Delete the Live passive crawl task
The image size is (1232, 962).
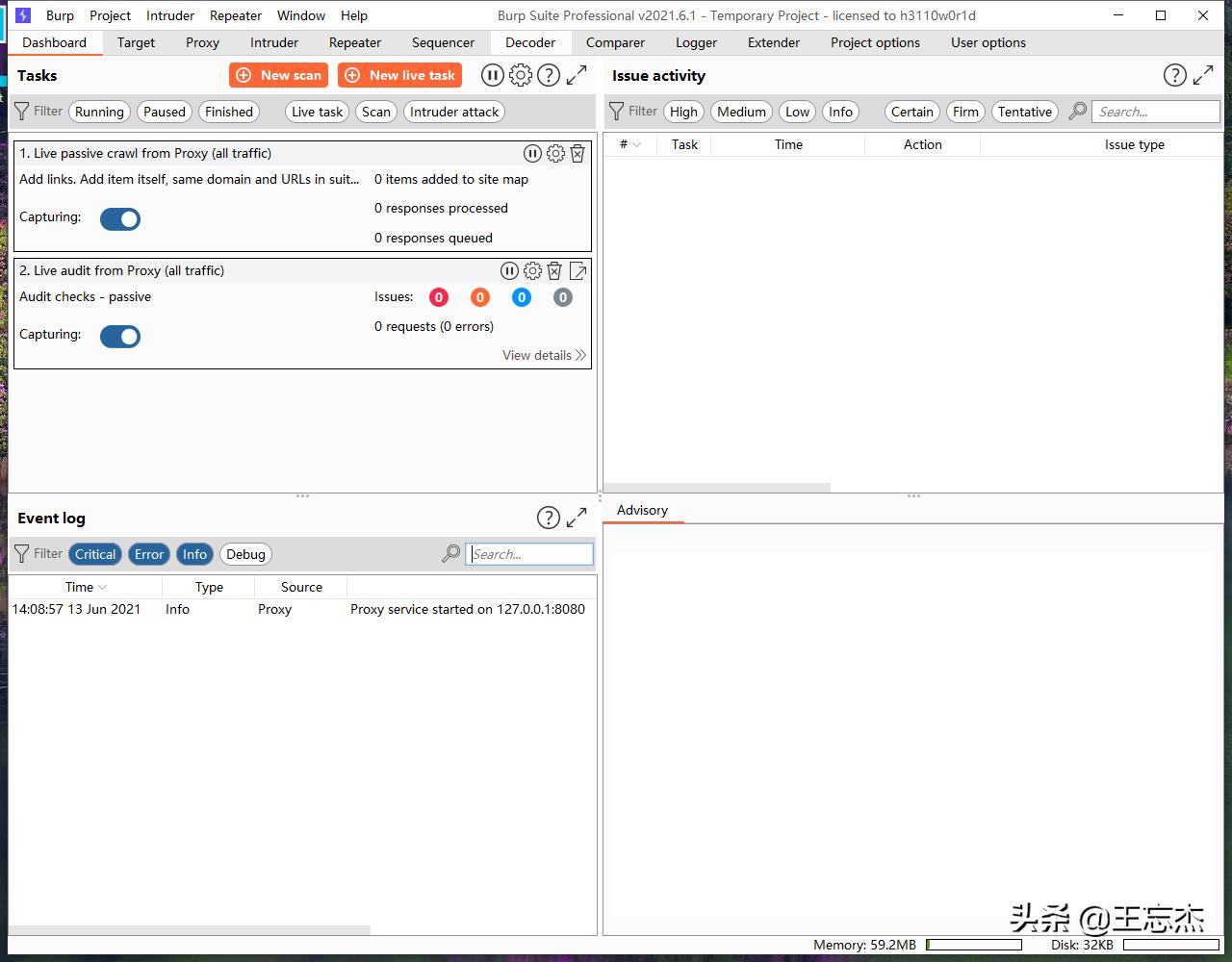tap(577, 153)
